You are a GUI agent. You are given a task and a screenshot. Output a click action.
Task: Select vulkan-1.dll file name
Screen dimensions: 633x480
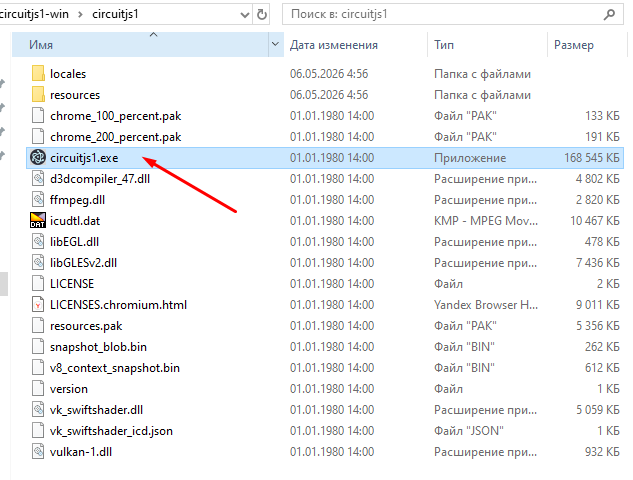tap(81, 452)
